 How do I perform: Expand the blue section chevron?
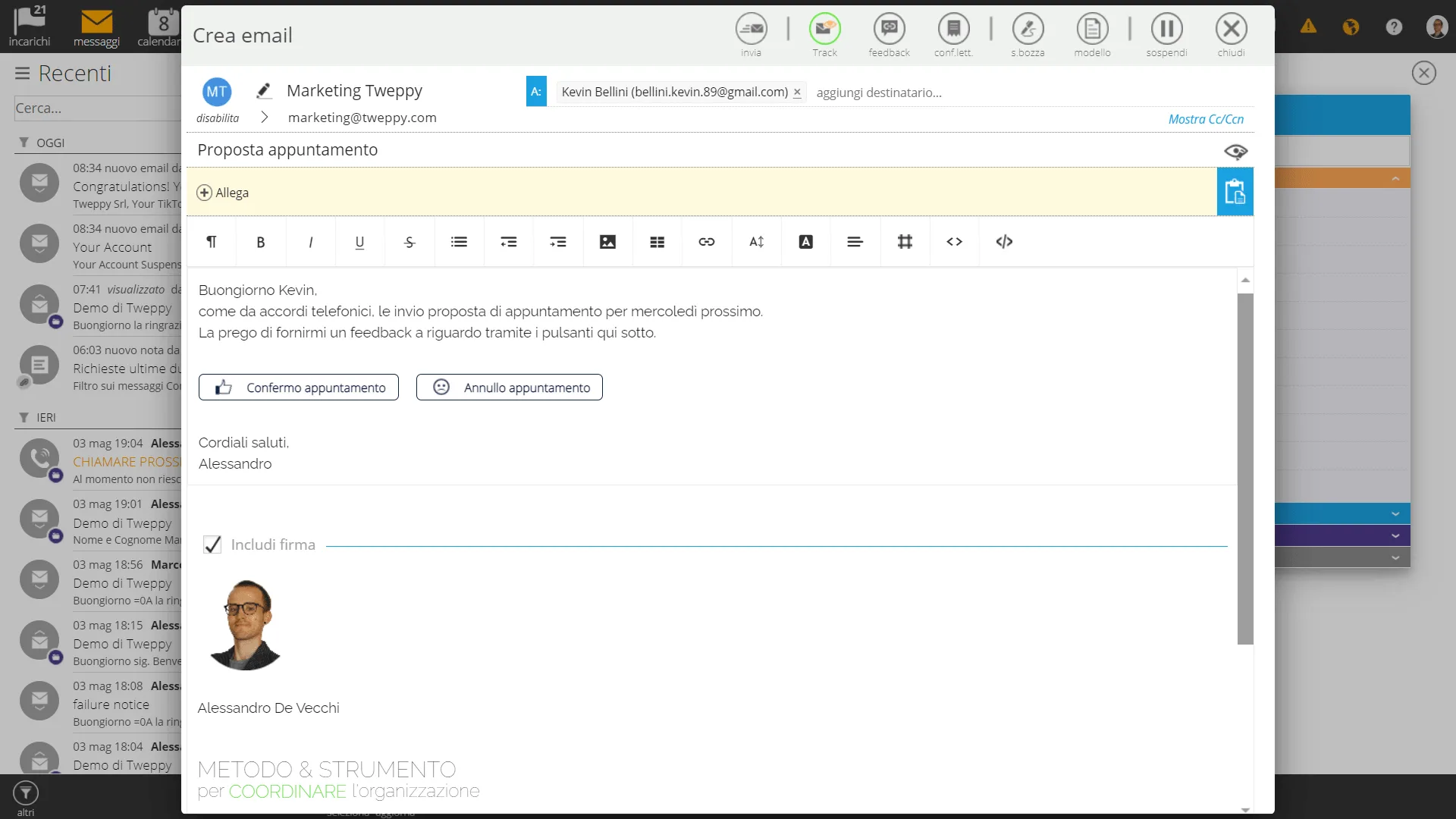click(x=1395, y=514)
